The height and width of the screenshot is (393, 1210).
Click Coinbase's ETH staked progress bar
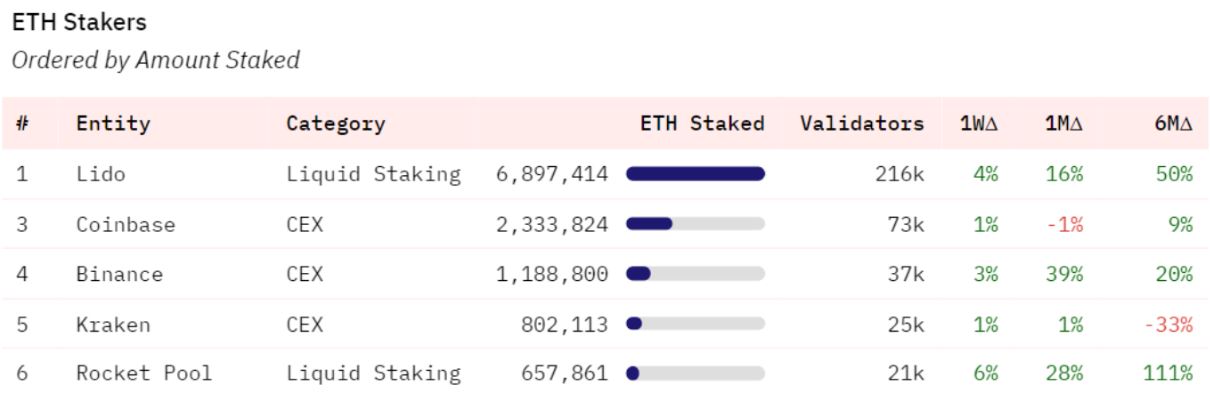(695, 224)
